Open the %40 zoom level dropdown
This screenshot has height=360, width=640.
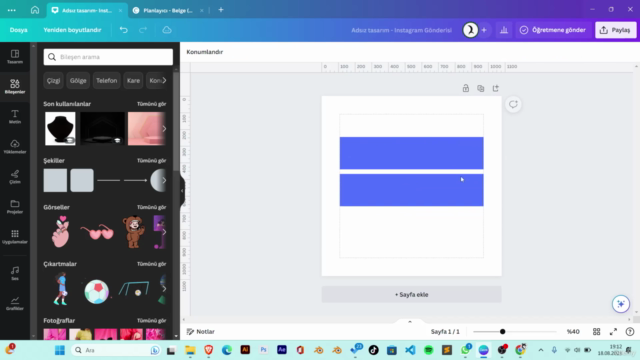[573, 331]
